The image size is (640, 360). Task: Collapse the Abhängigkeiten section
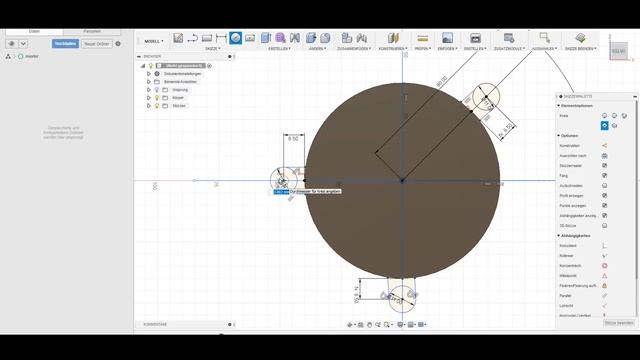point(559,236)
